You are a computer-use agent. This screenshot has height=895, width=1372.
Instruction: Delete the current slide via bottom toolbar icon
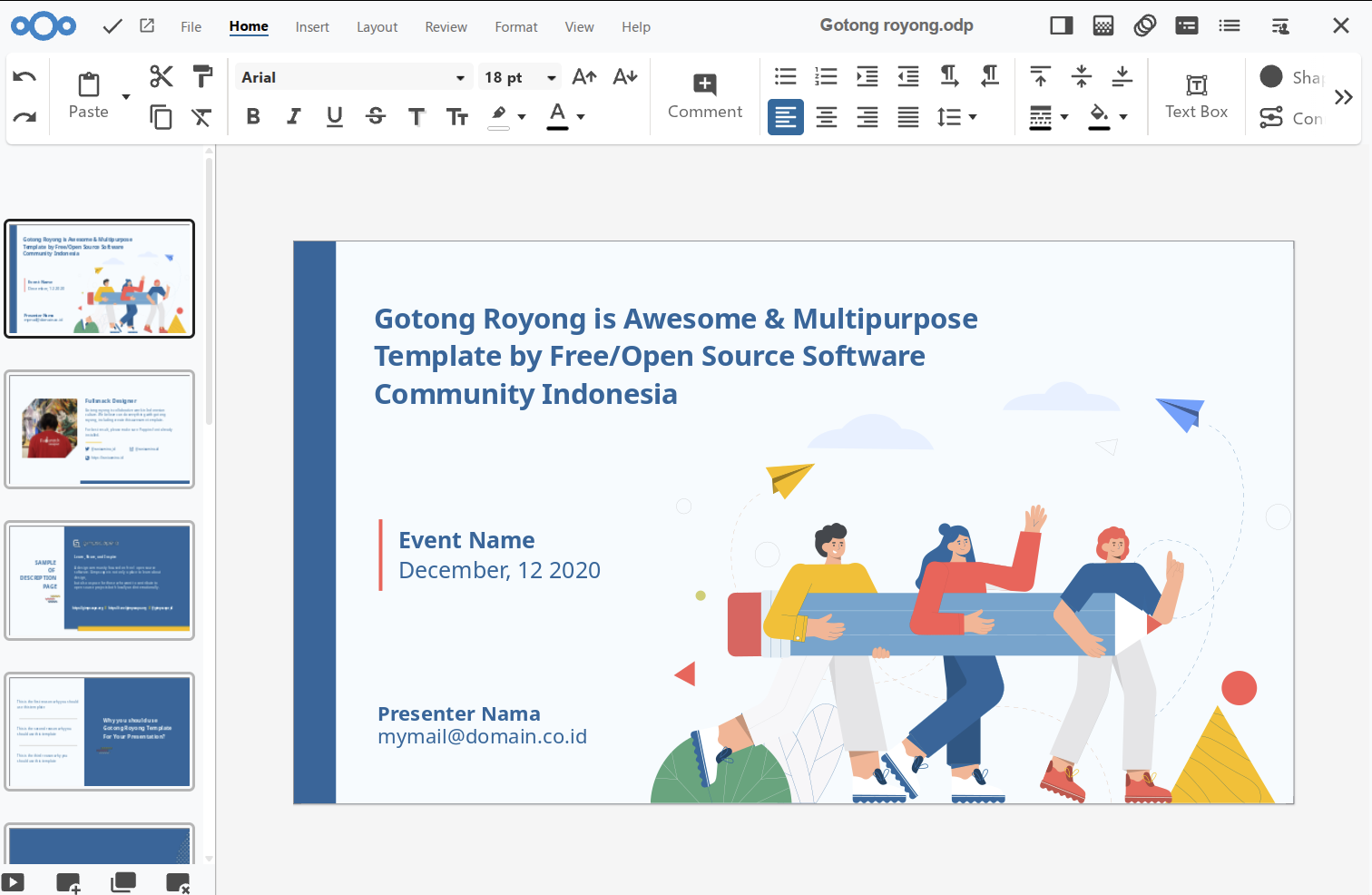178,880
